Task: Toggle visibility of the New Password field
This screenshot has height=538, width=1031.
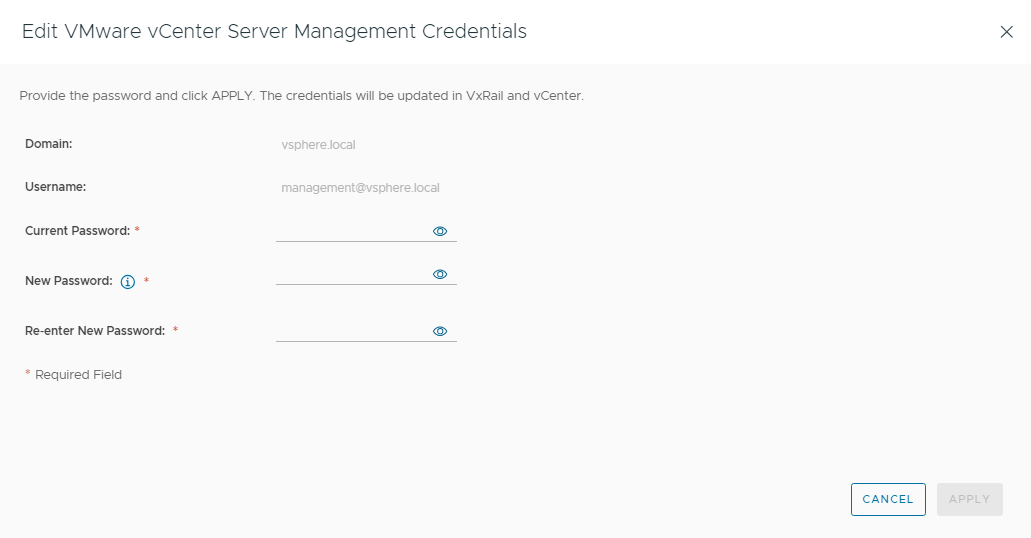Action: click(440, 274)
